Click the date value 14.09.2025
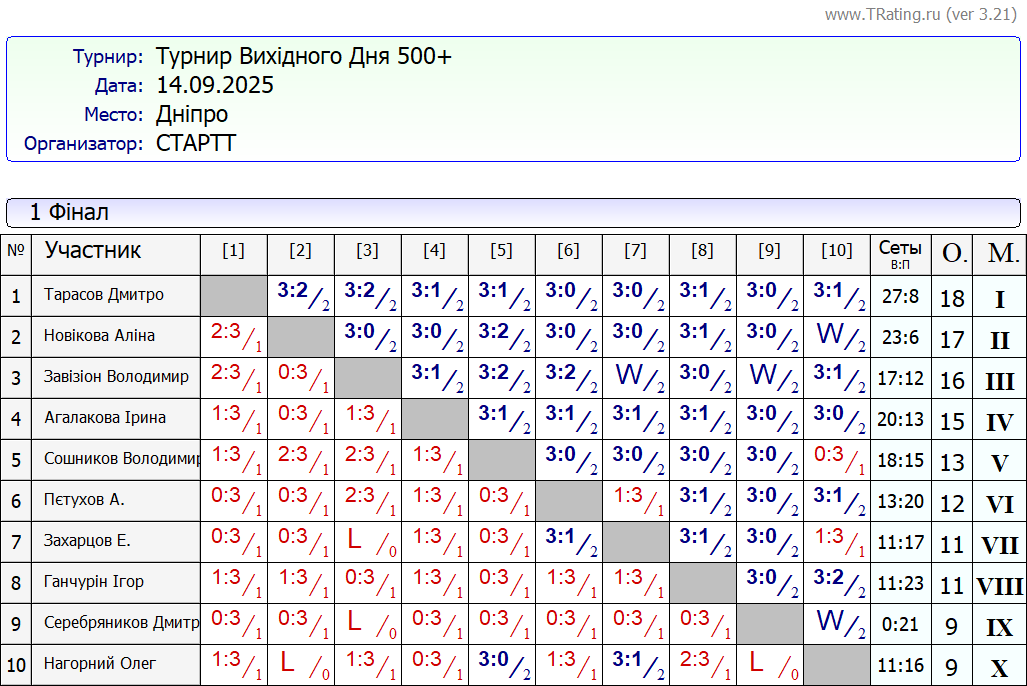1027x686 pixels. click(x=215, y=85)
